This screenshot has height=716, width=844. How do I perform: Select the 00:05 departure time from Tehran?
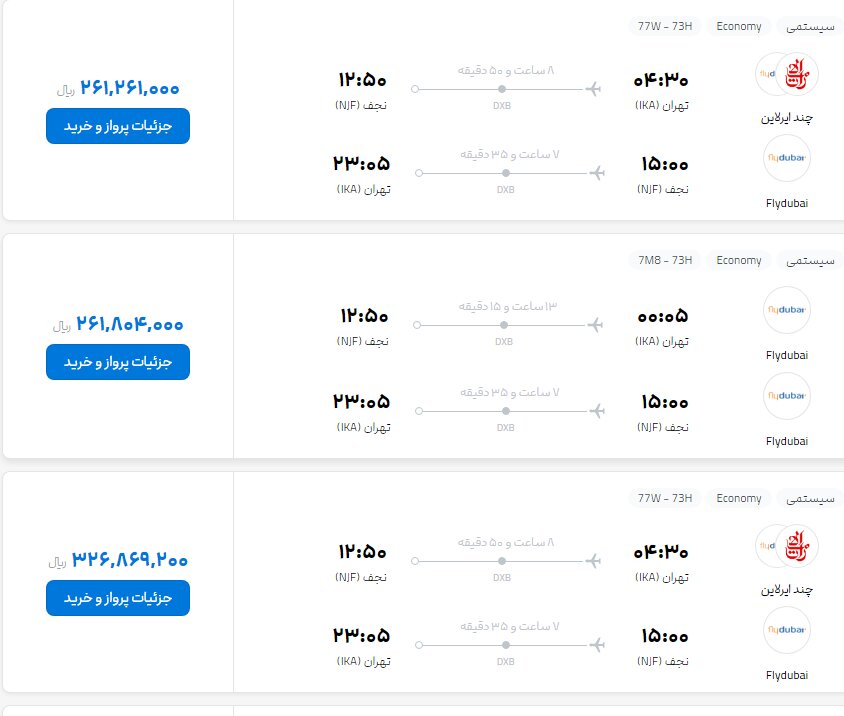point(662,317)
